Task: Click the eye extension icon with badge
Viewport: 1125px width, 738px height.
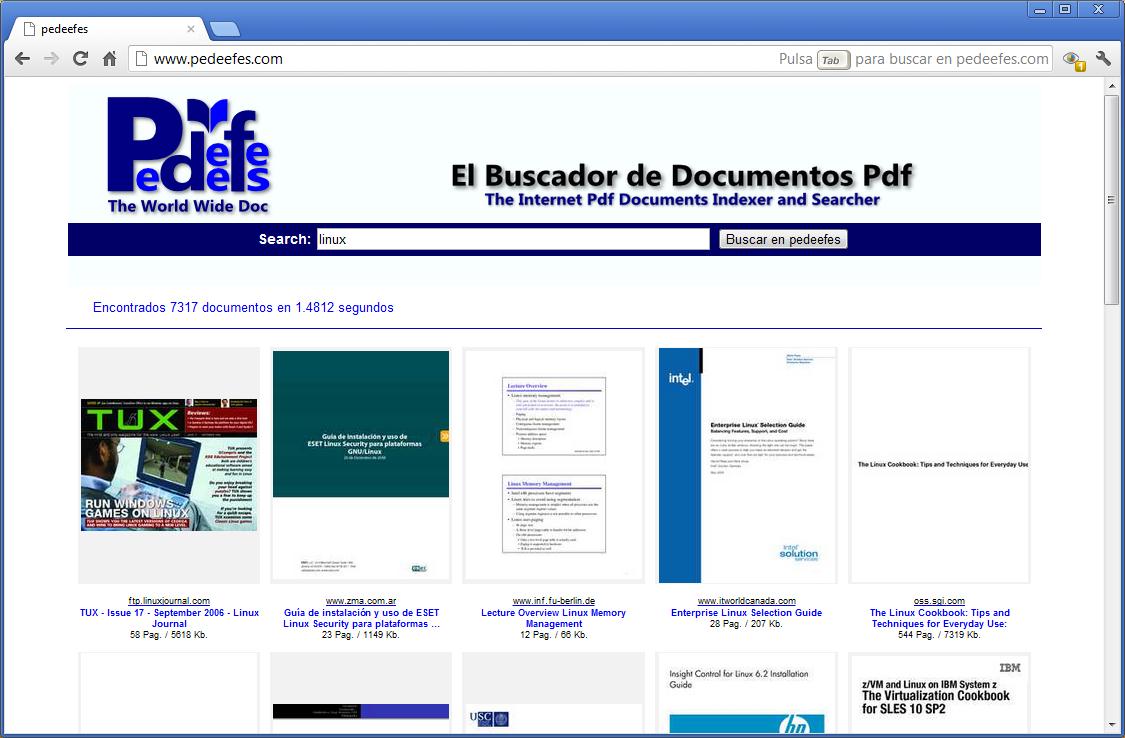Action: pos(1074,60)
